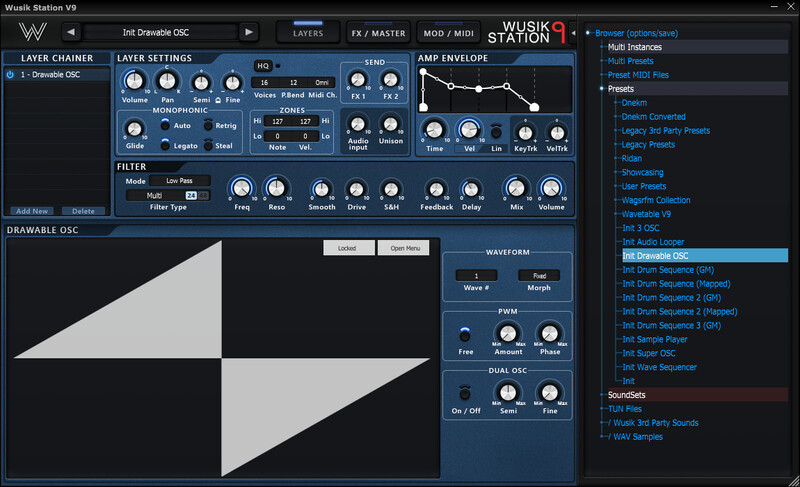Enable the Legato switch
Viewport: 800px width, 487px height.
coord(165,145)
